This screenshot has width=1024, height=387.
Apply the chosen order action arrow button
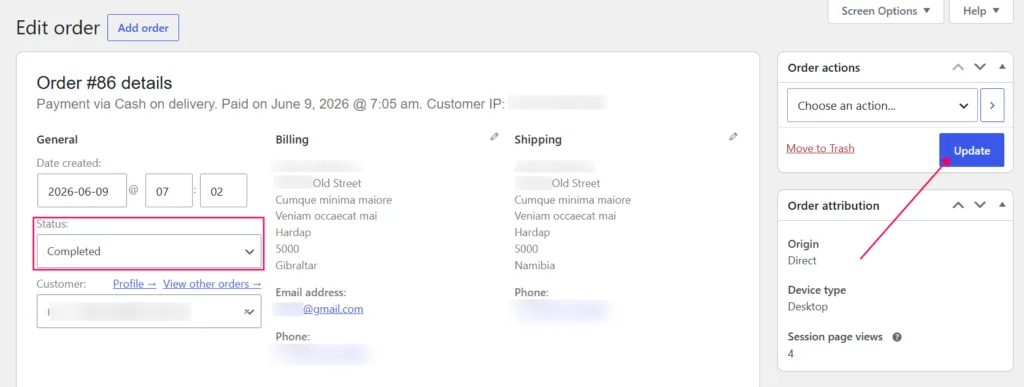point(992,106)
